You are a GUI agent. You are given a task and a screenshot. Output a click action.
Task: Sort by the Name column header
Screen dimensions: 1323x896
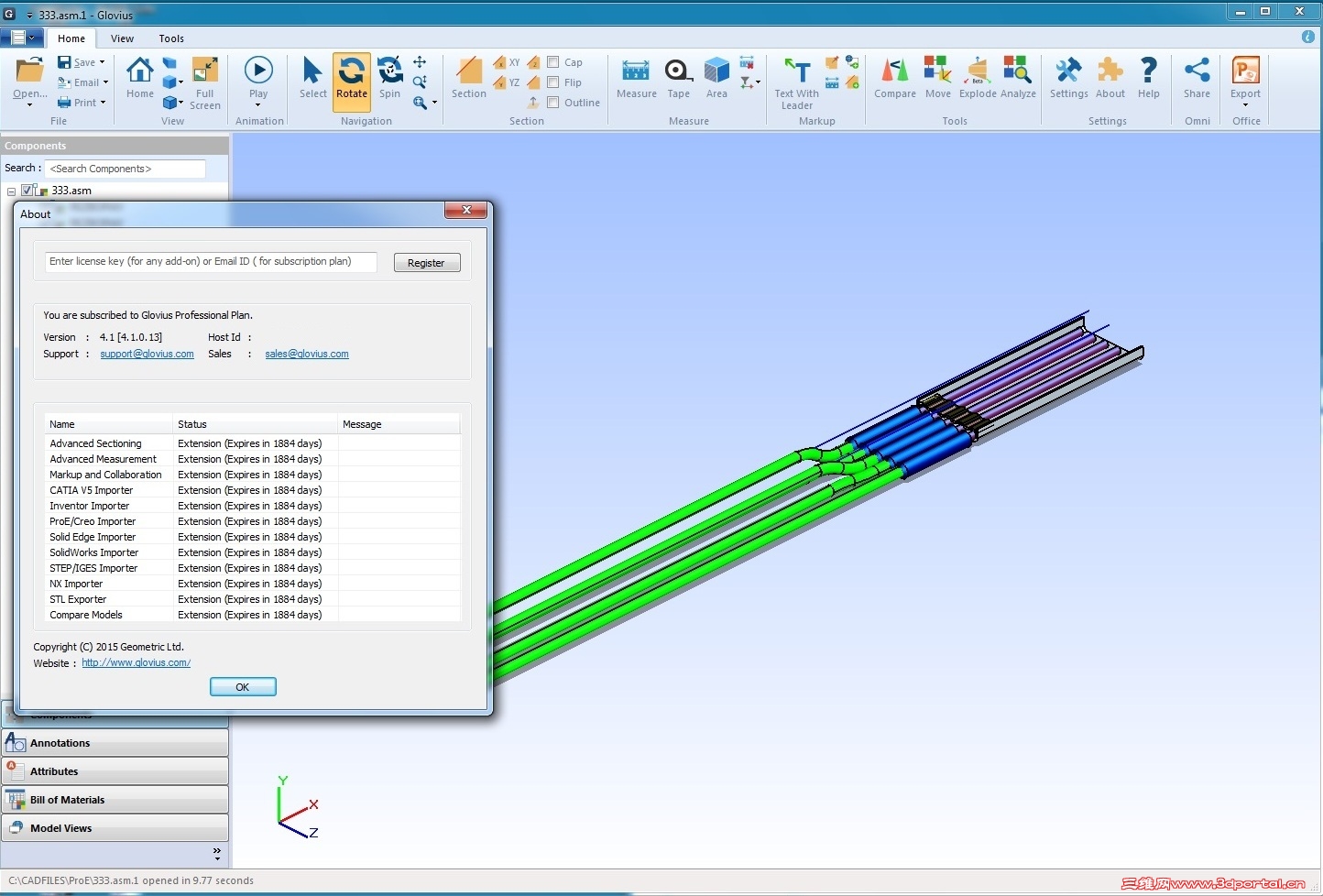pyautogui.click(x=108, y=424)
